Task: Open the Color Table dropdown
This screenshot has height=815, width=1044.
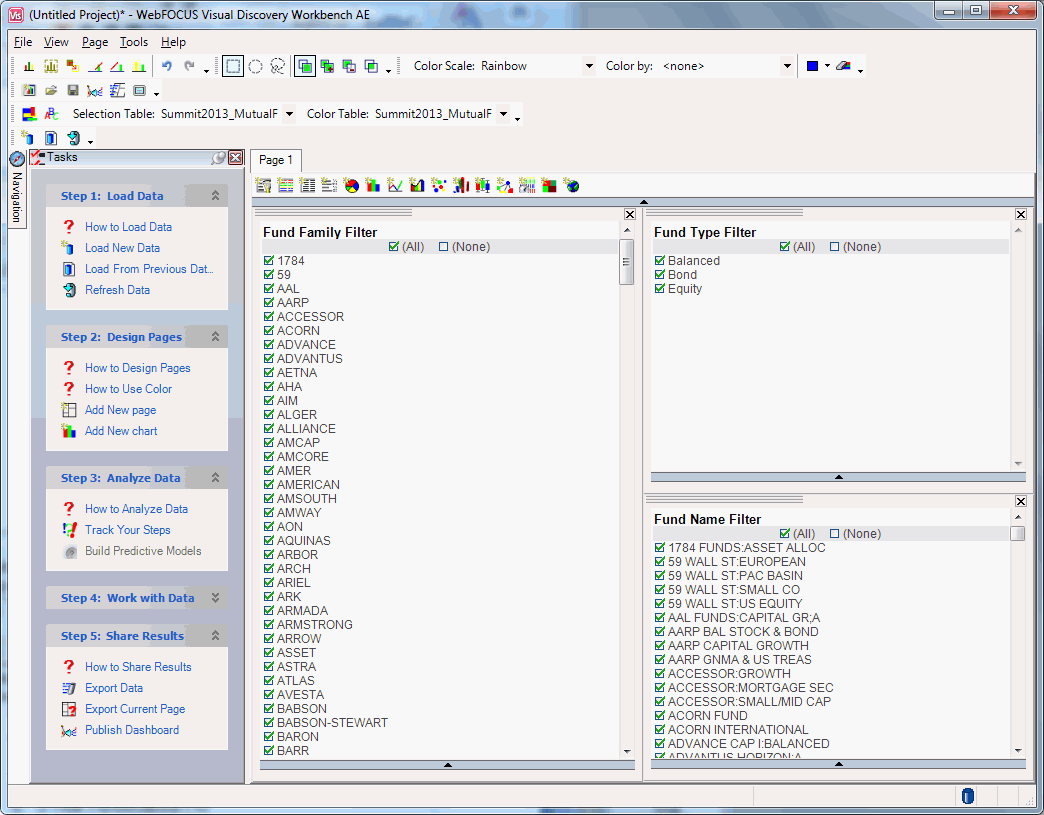Action: tap(503, 114)
